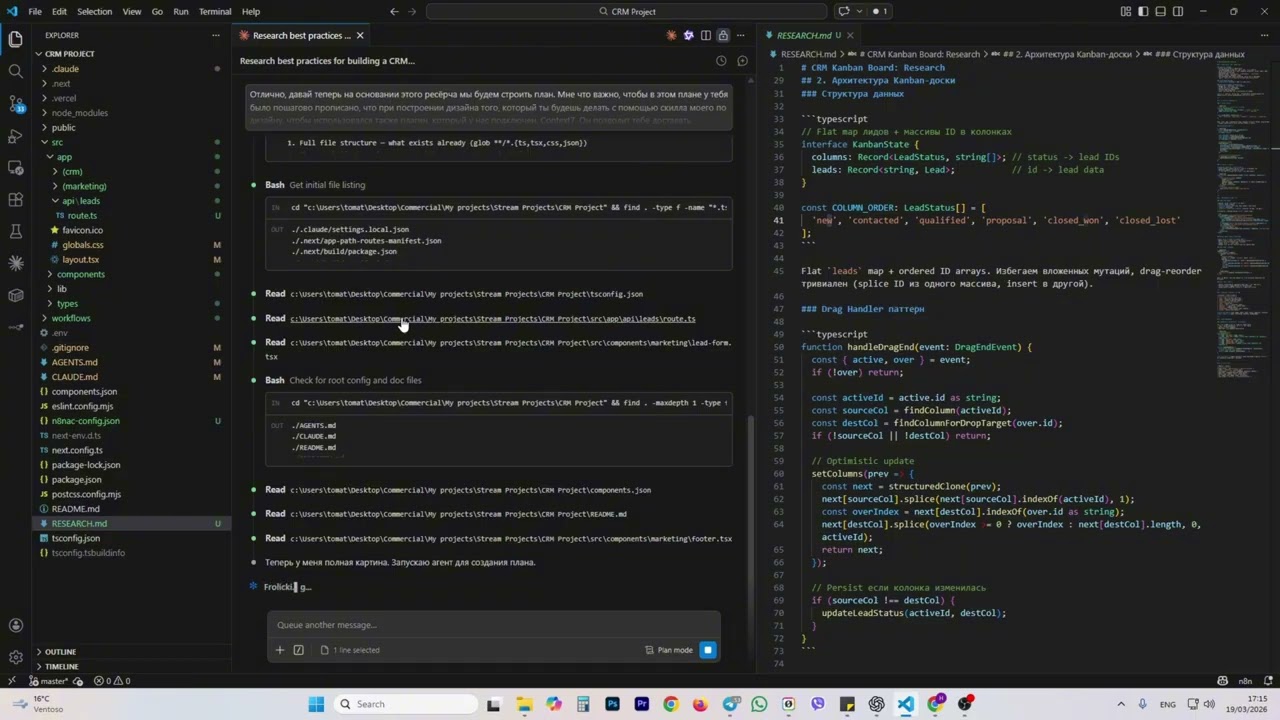Image resolution: width=1280 pixels, height=720 pixels.
Task: Toggle the bottom Panel visibility
Action: click(x=1161, y=11)
